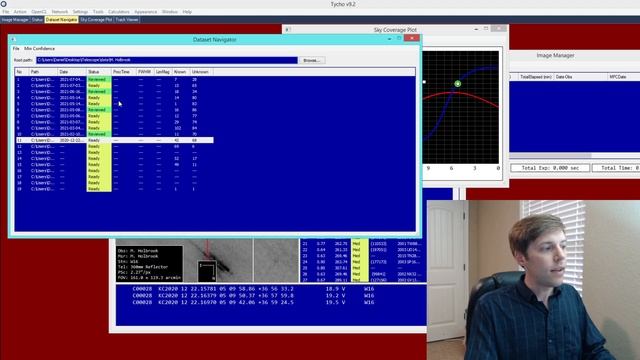Select dataset row 15
Viewport: 640px width, 360px height.
(114, 164)
